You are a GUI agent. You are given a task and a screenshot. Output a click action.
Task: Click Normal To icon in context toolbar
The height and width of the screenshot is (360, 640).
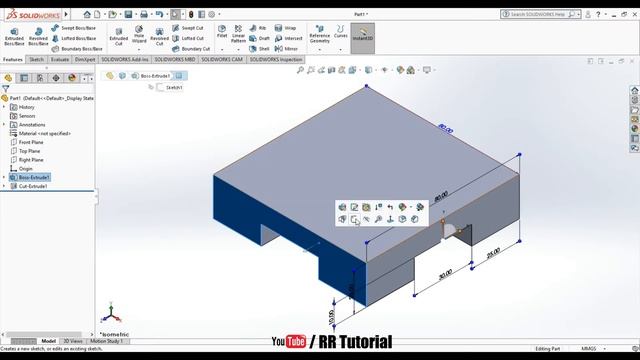pyautogui.click(x=390, y=220)
